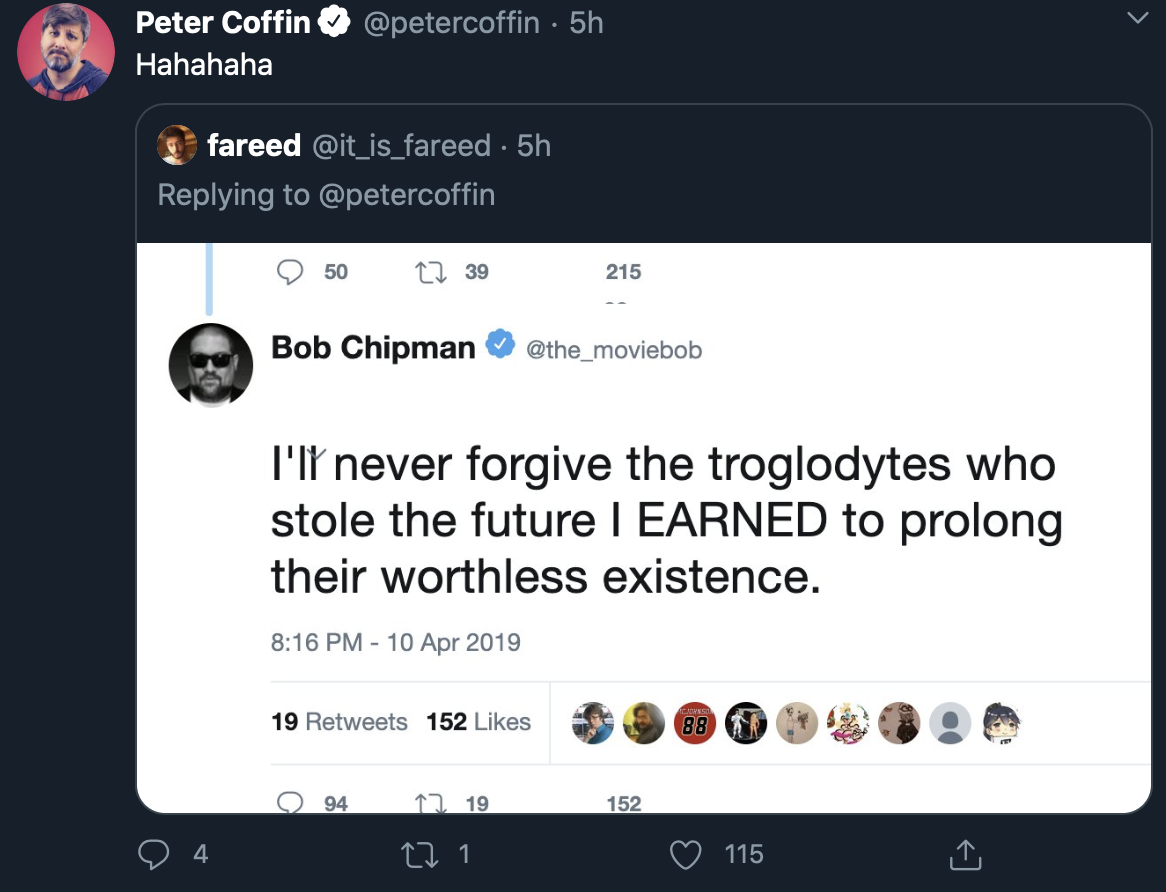The image size is (1166, 892).
Task: Open the 5h timestamp on Peter Coffin's tweet
Action: pos(586,22)
